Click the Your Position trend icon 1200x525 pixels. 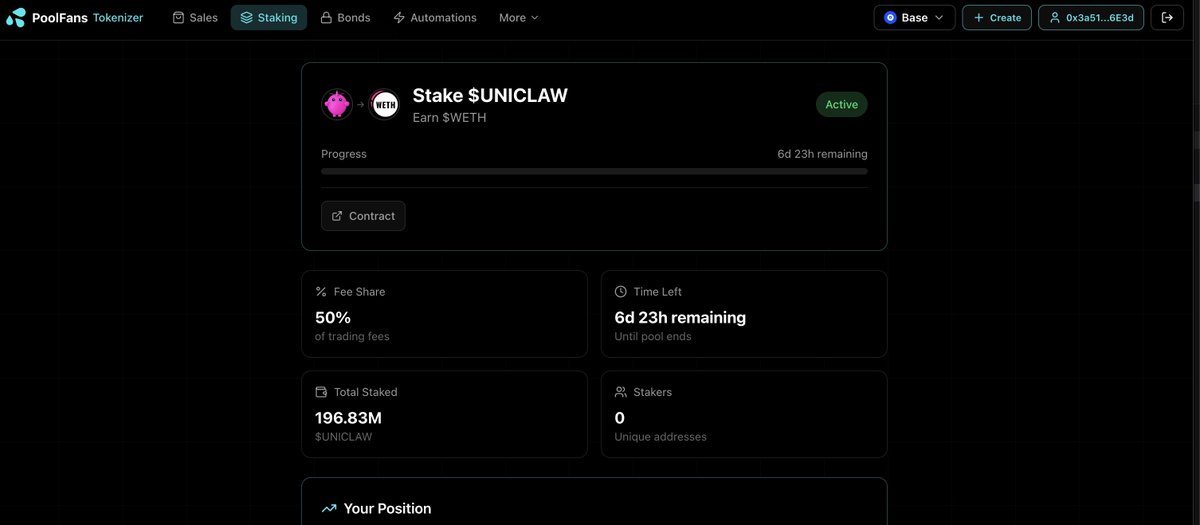point(329,509)
